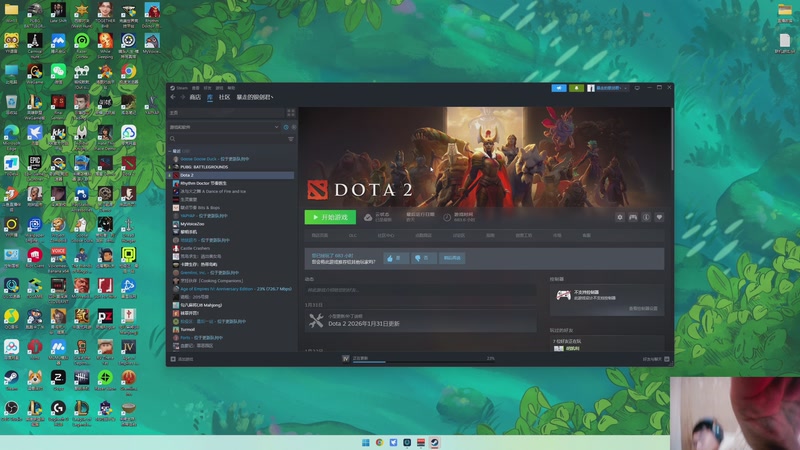Select Goose Goose Duck in library list
This screenshot has height=450, width=800.
click(232, 159)
